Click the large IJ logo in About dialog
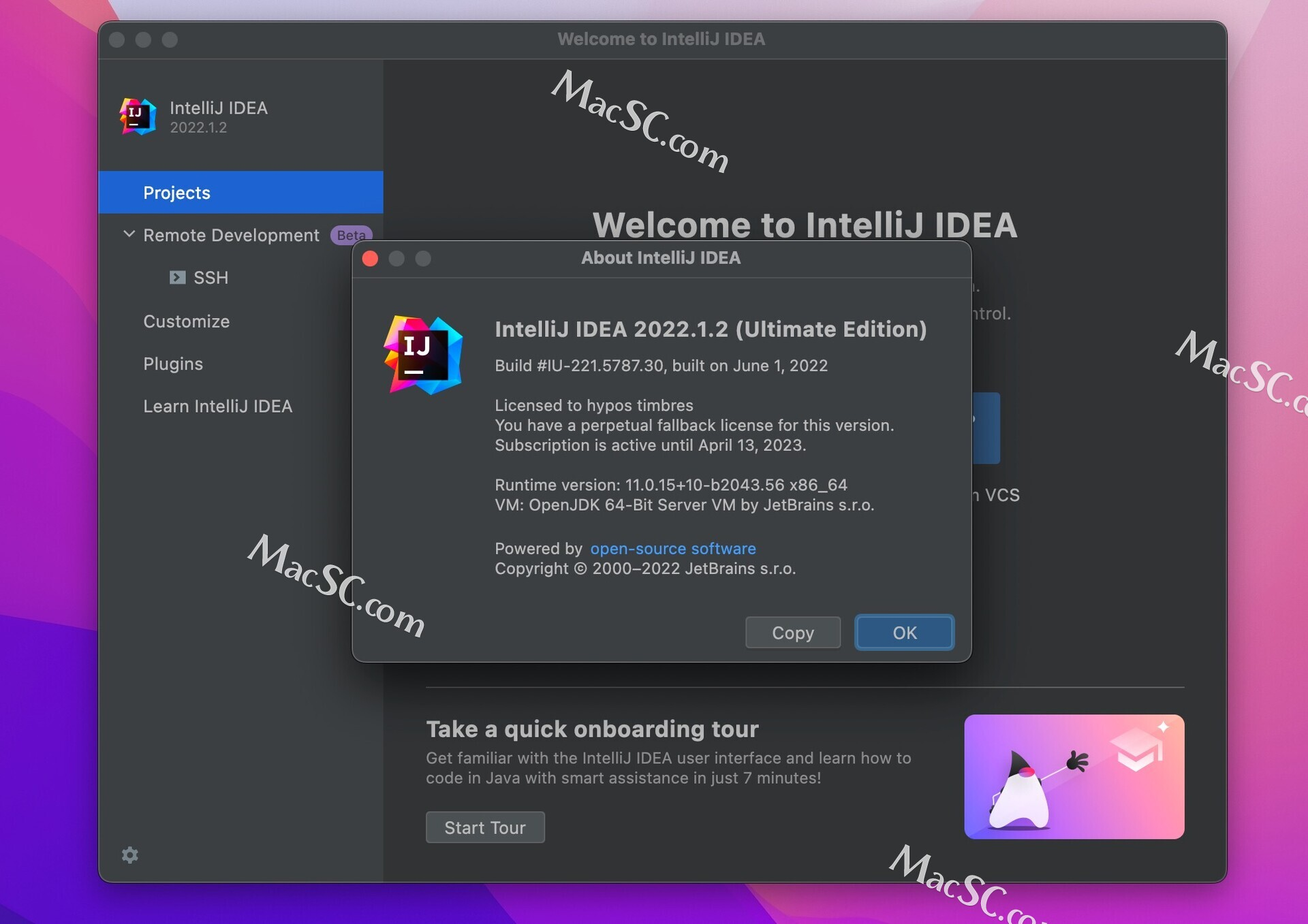 point(423,355)
